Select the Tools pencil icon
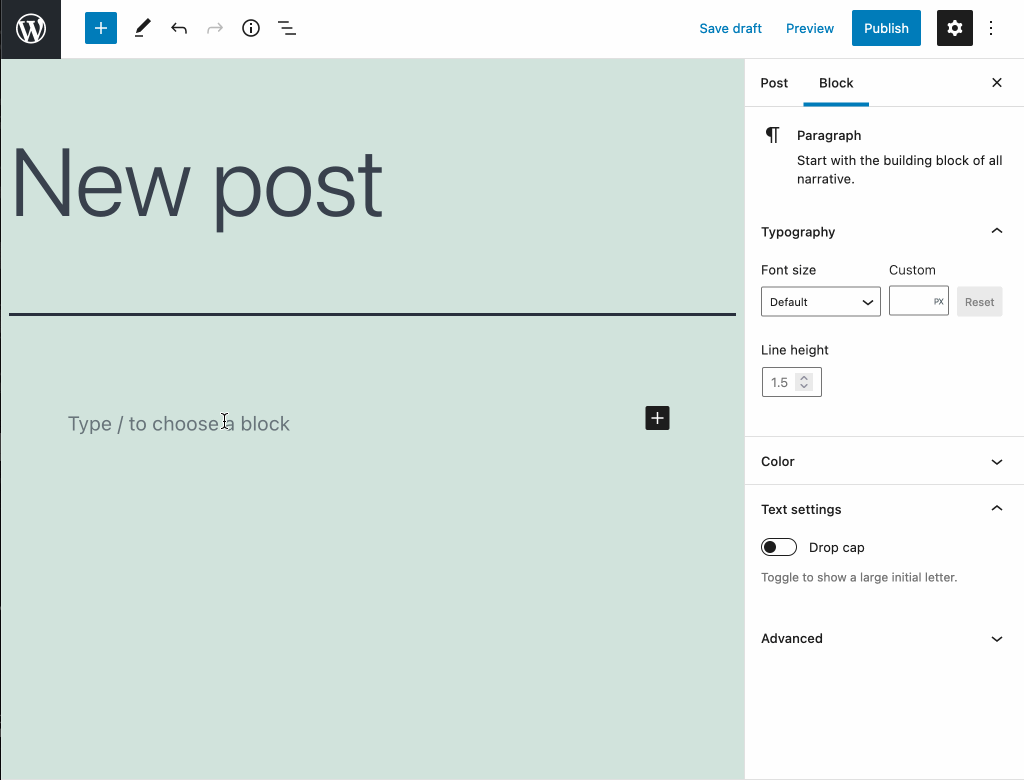This screenshot has height=780, width=1024. point(142,28)
